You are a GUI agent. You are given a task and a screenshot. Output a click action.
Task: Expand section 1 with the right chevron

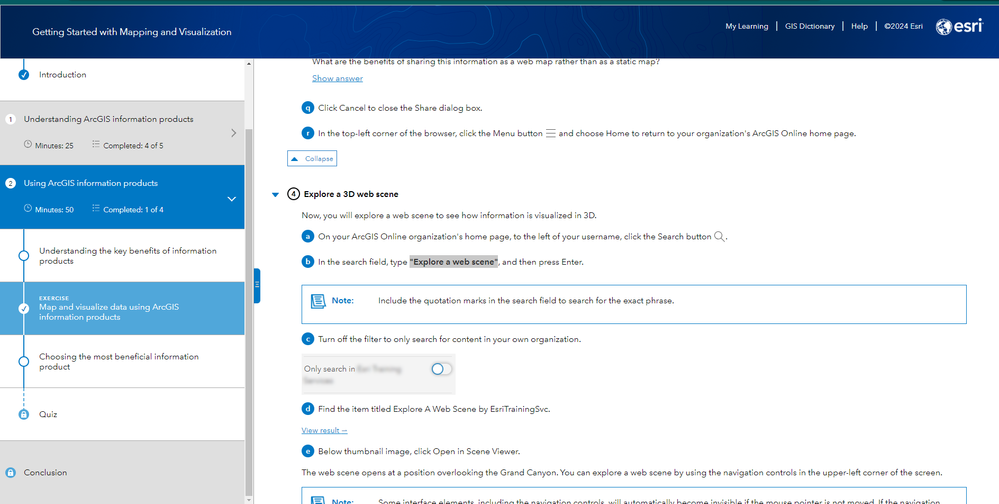coord(233,133)
